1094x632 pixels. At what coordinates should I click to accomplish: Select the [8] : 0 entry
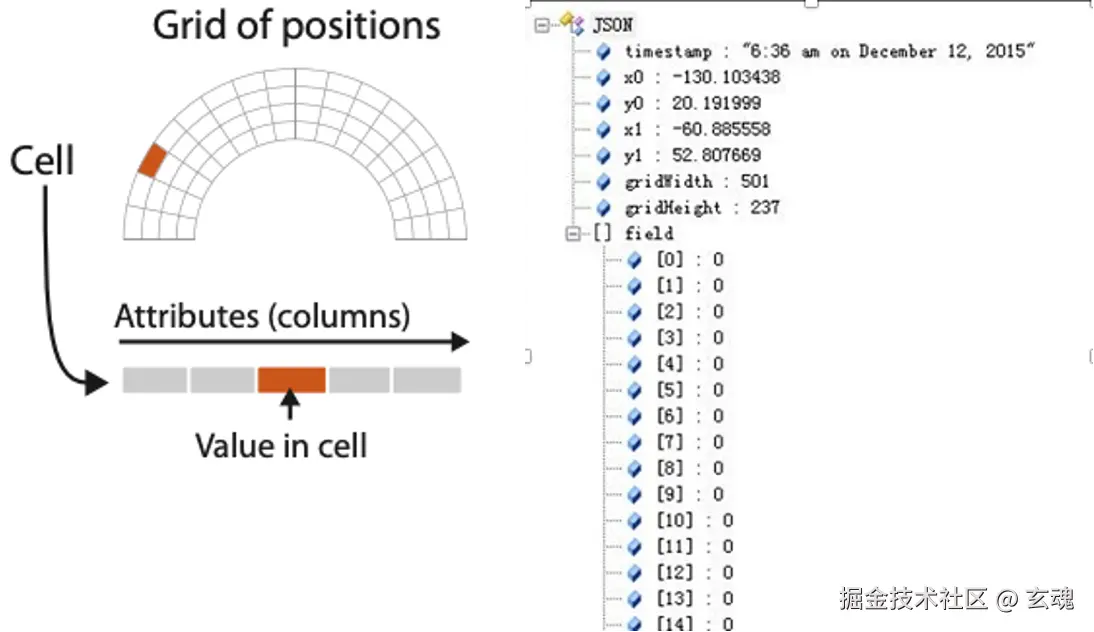690,469
